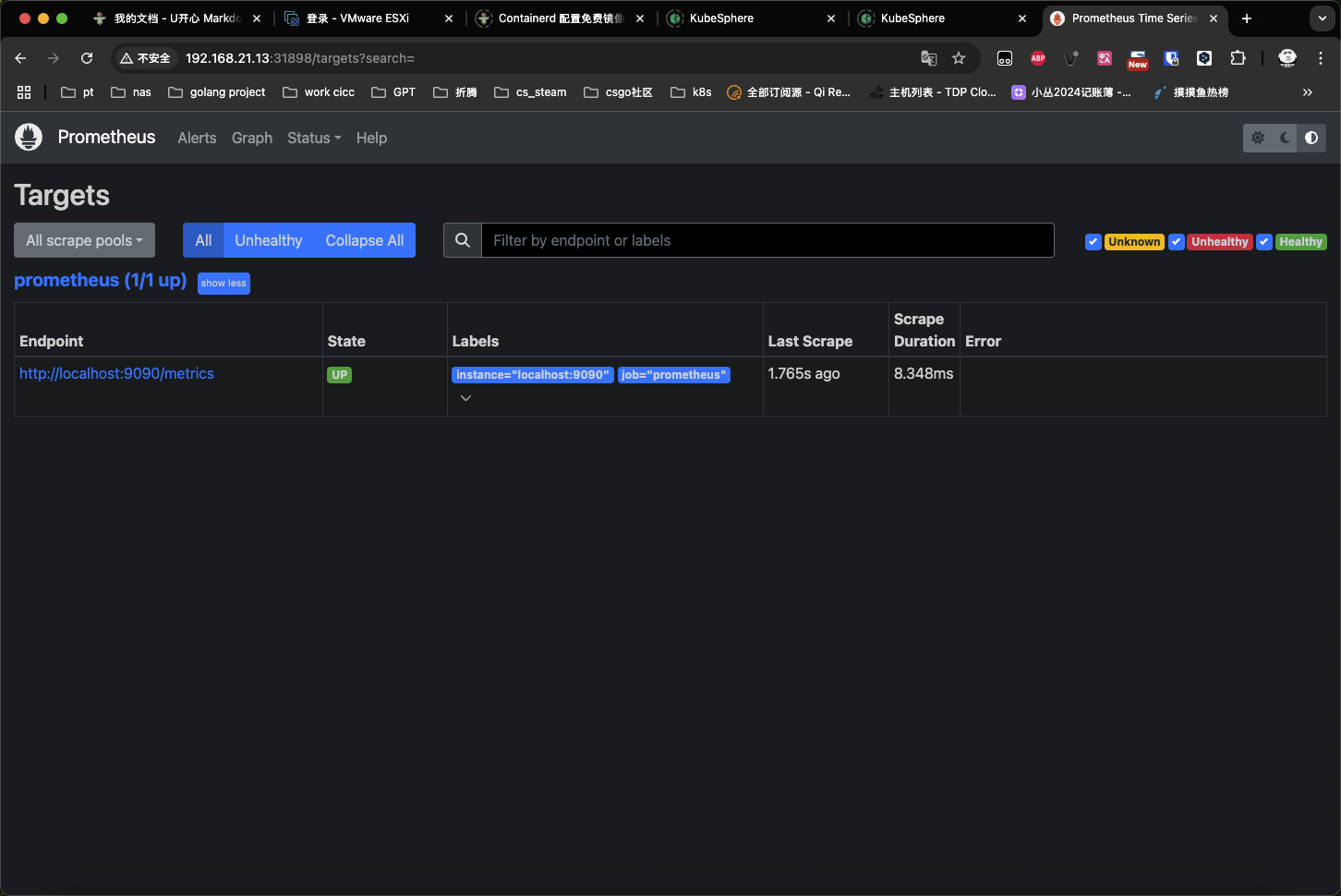1341x896 pixels.
Task: Disable the Healthy targets checkbox
Action: coord(1264,241)
